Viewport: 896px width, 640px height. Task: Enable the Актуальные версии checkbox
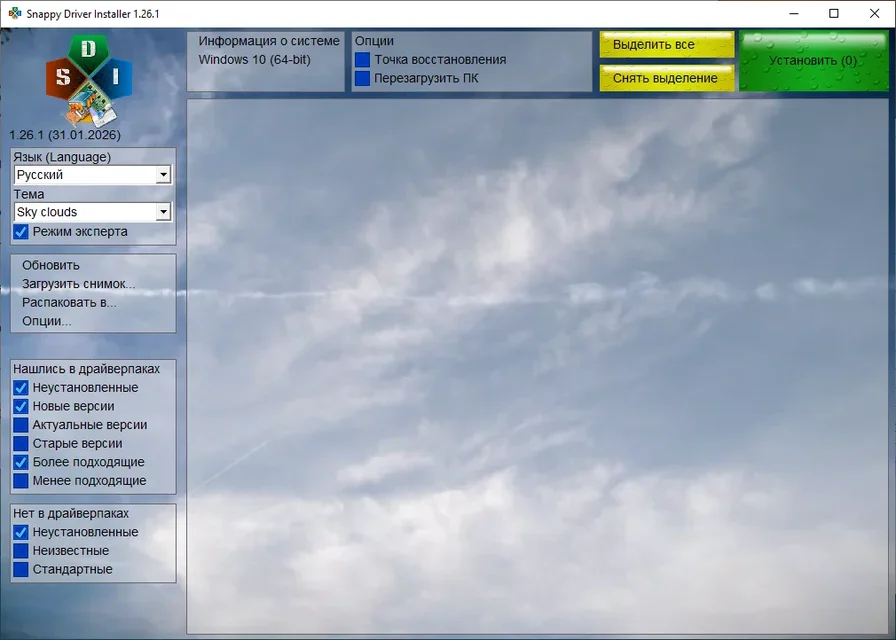pos(21,425)
